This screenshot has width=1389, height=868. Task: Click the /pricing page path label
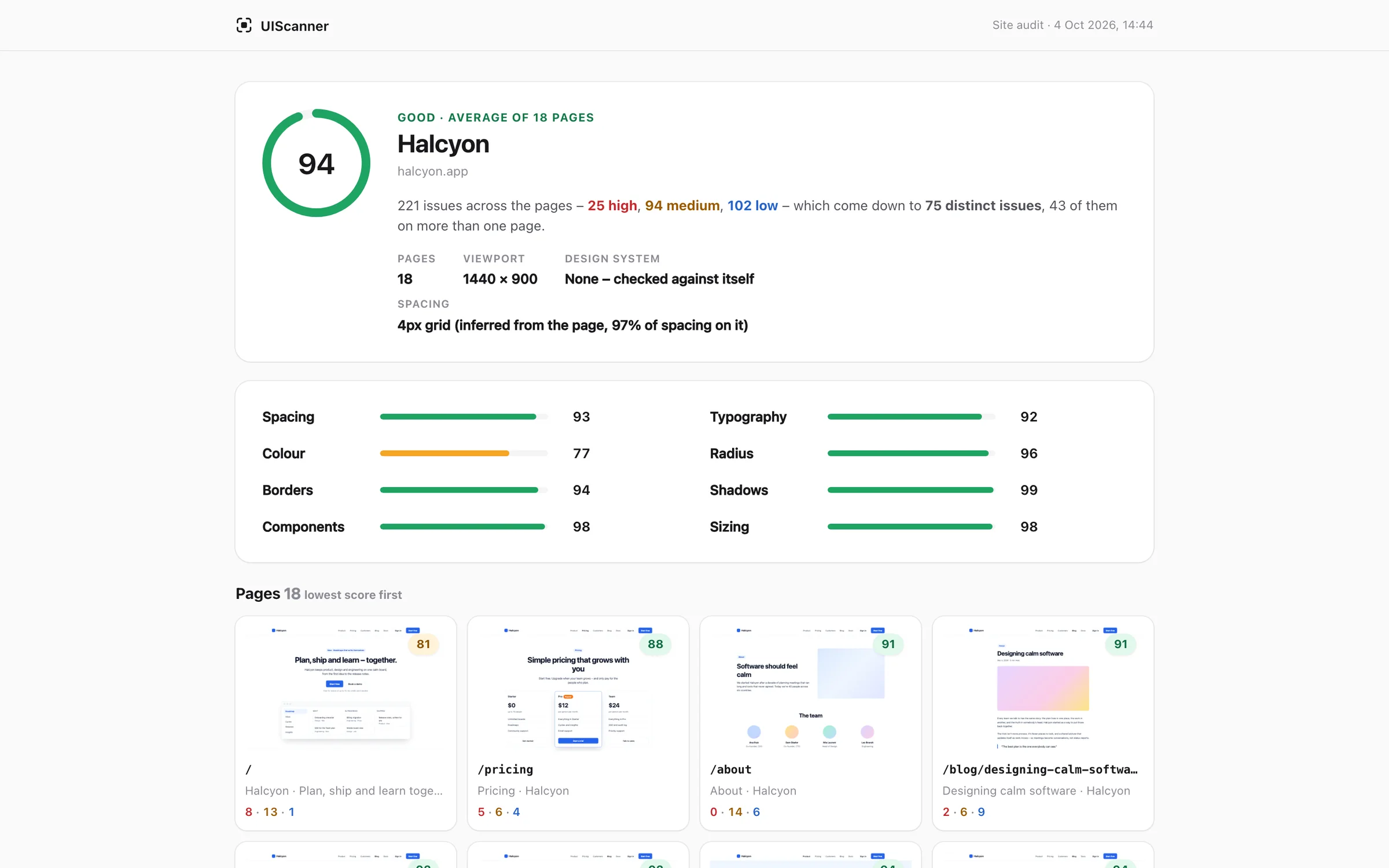tap(505, 769)
